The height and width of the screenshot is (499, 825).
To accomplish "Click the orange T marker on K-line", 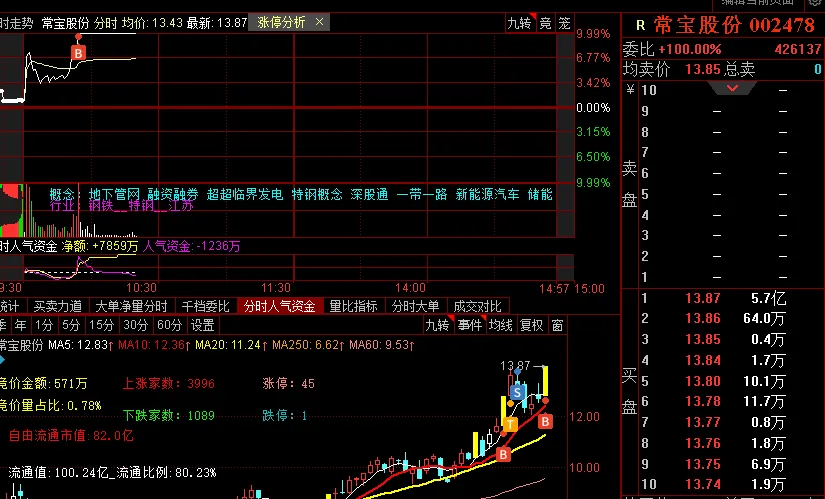I will coord(510,424).
